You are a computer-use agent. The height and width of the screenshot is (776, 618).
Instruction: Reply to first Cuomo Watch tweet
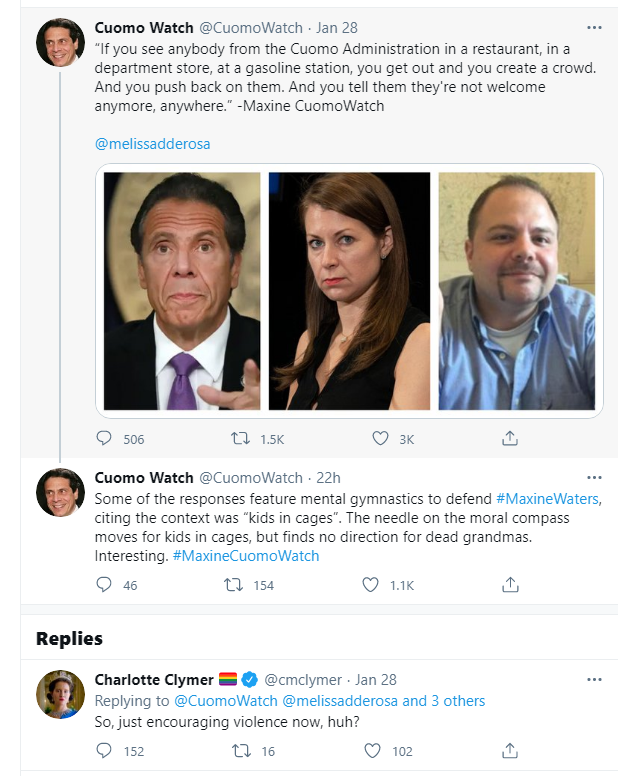coord(104,439)
